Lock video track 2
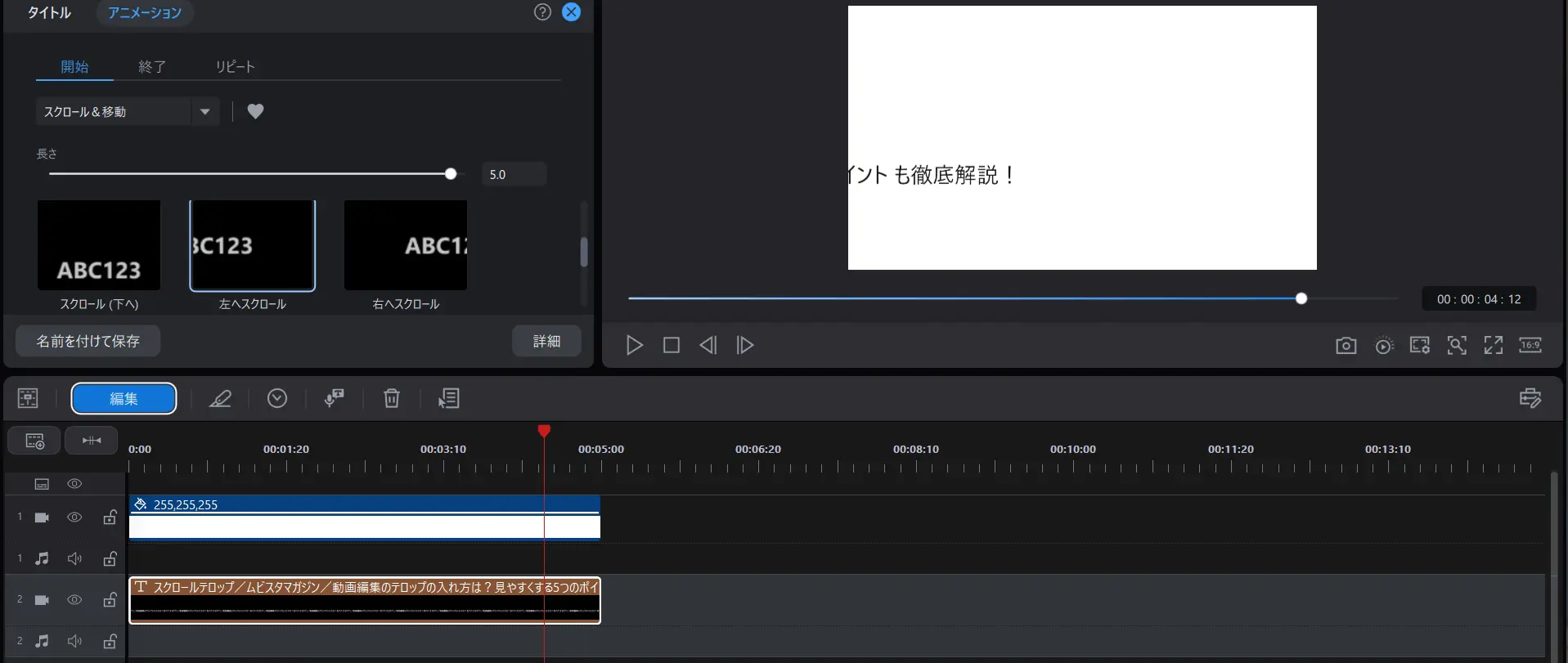 point(110,599)
